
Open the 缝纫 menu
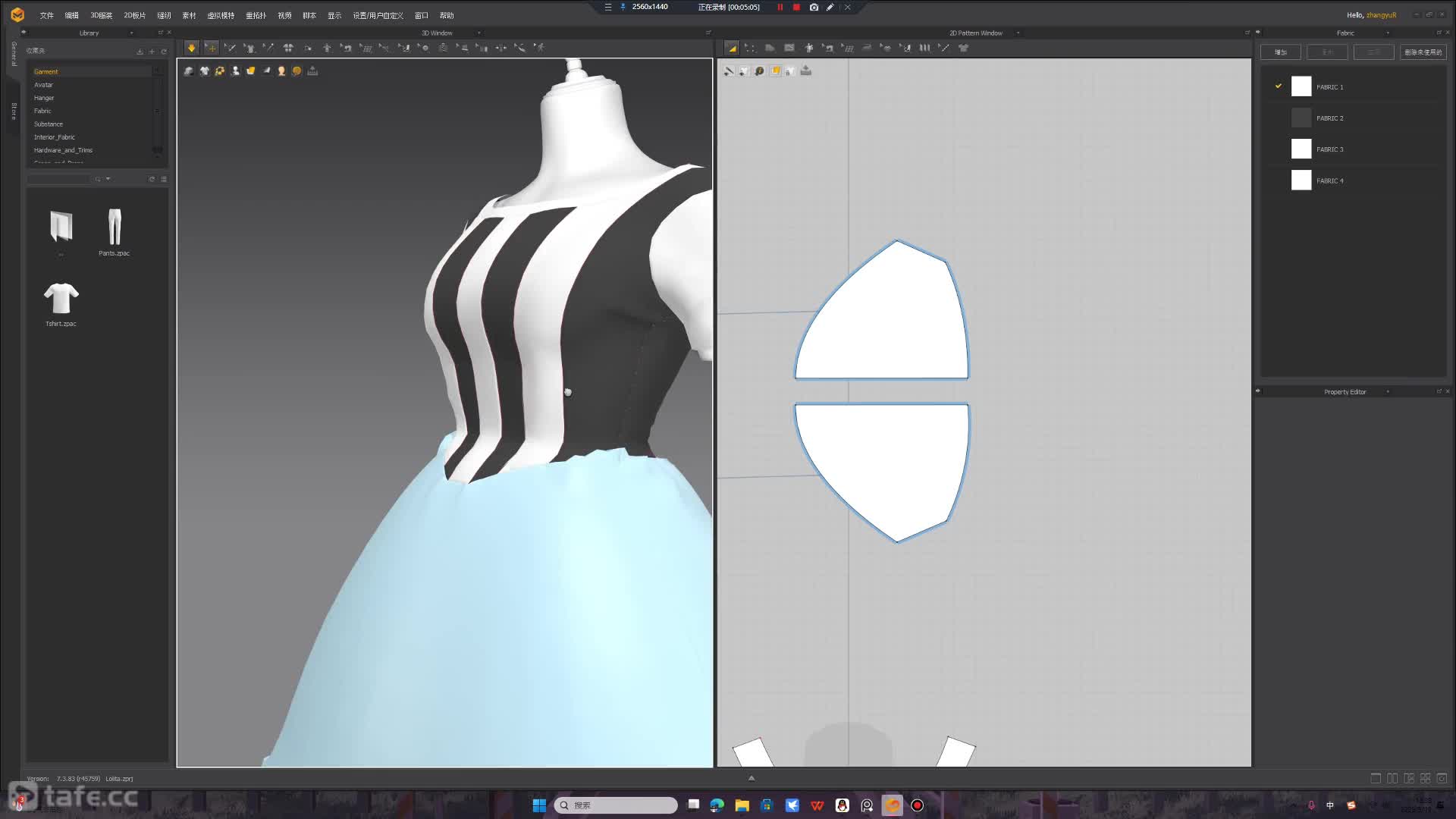click(x=164, y=15)
